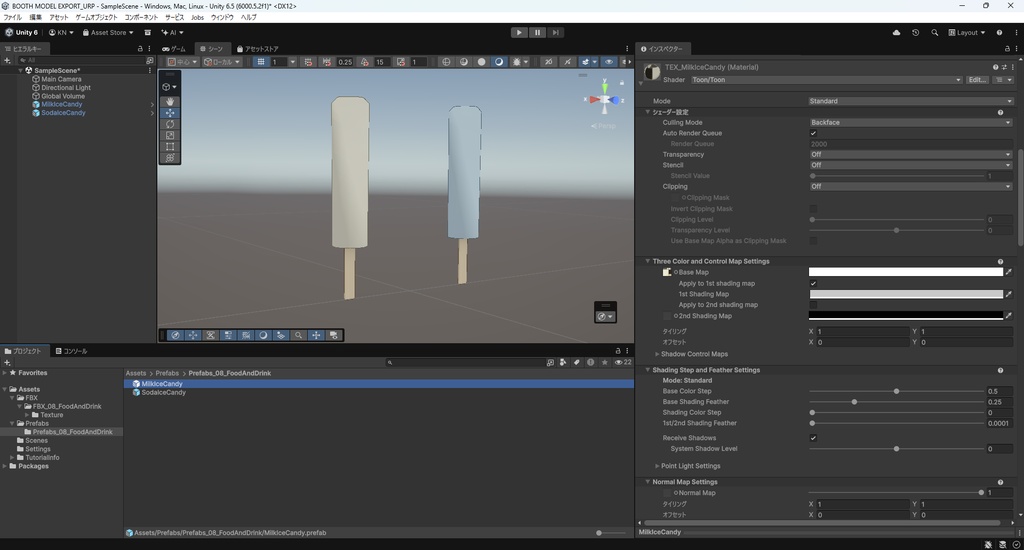Select the Hand view tool
Viewport: 1024px width, 550px height.
click(x=170, y=102)
